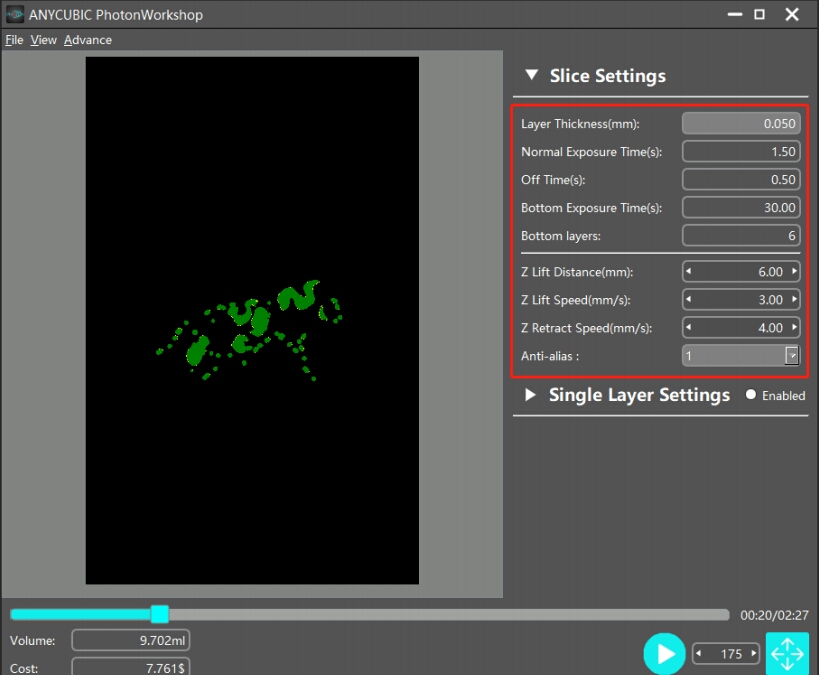This screenshot has width=819, height=675.
Task: Go to previous layer using left arrow
Action: pos(700,654)
